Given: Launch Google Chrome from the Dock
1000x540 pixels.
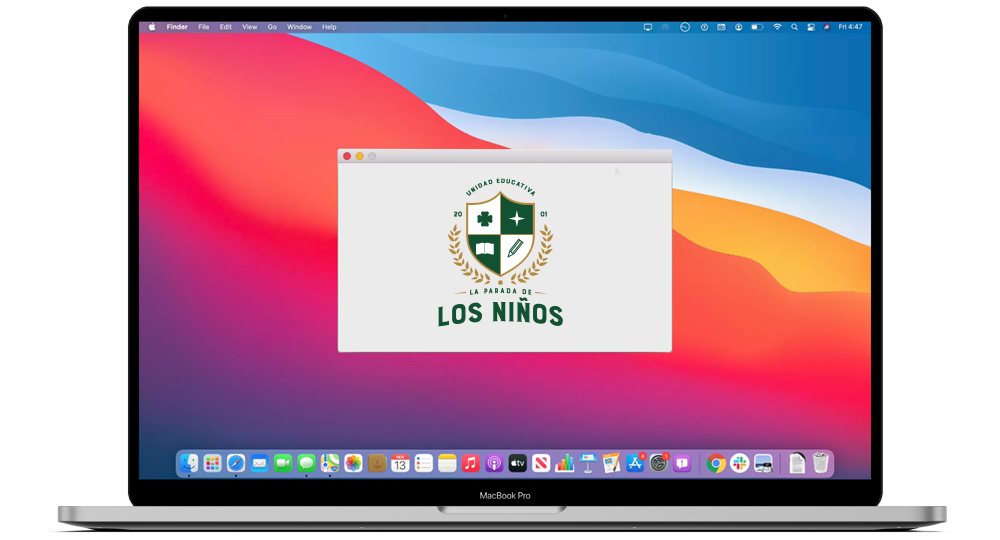Looking at the screenshot, I should click(x=716, y=463).
